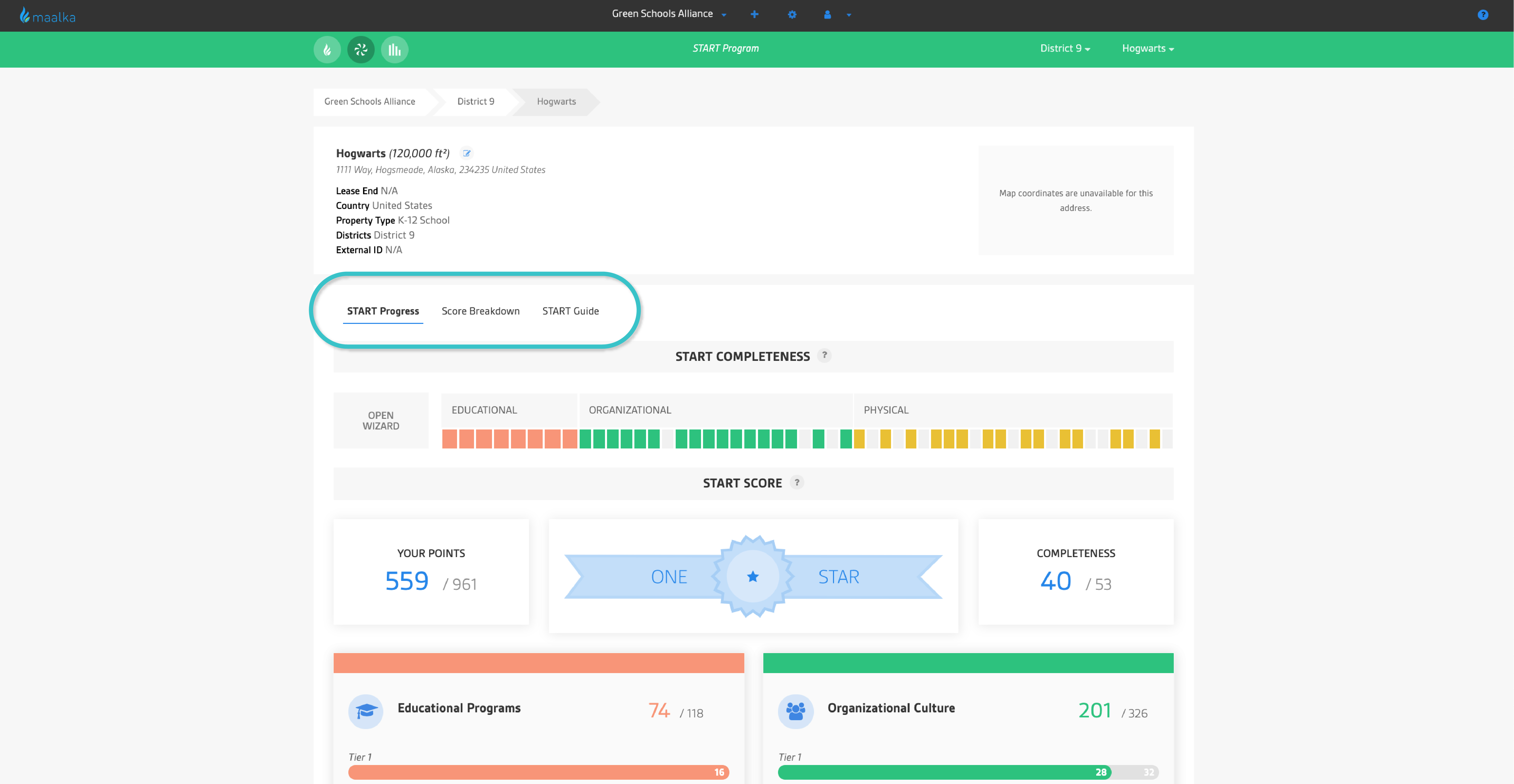The image size is (1514, 784).
Task: Click the Your Points 559 score card
Action: click(x=431, y=571)
